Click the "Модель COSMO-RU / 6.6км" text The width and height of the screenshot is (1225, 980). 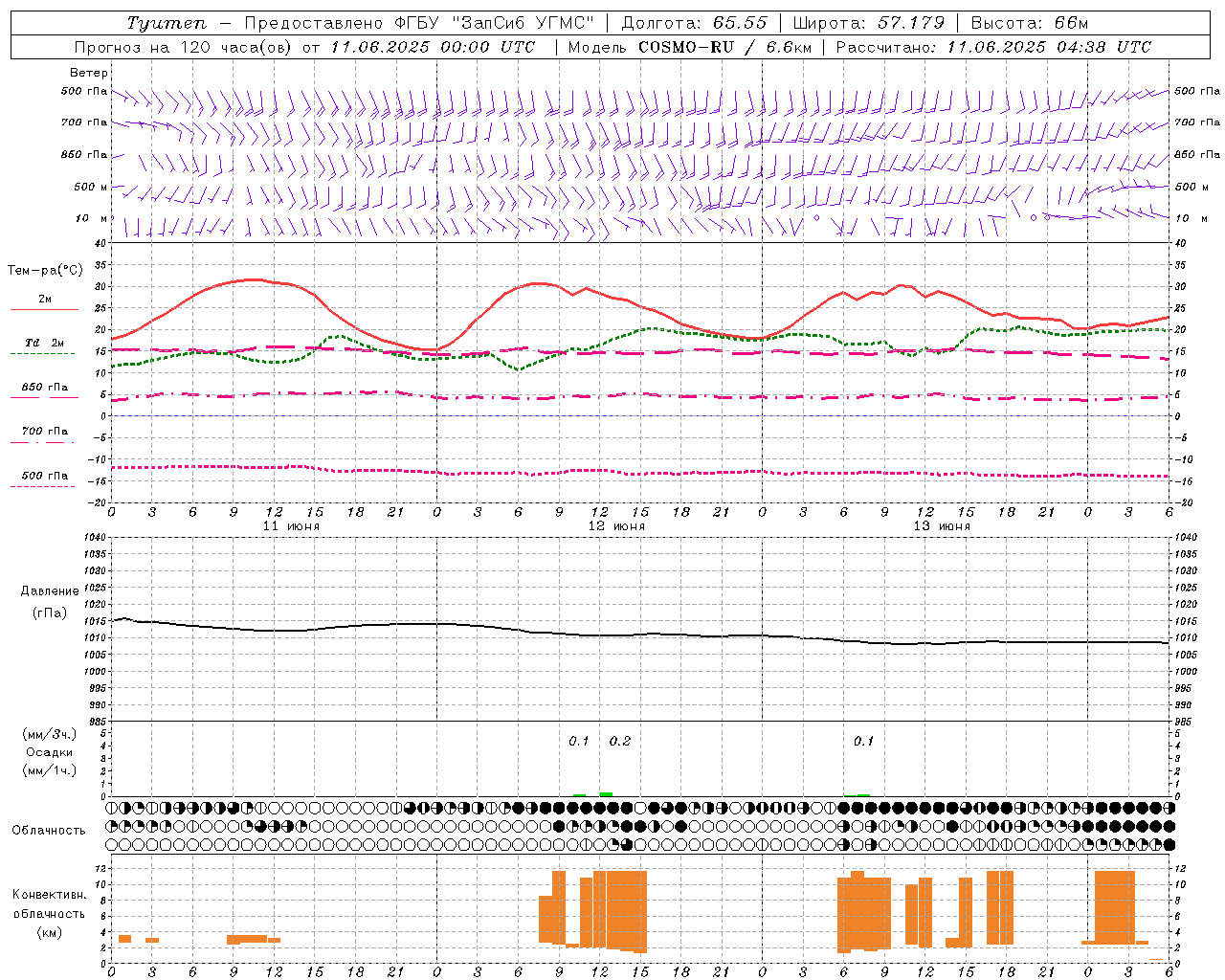689,47
